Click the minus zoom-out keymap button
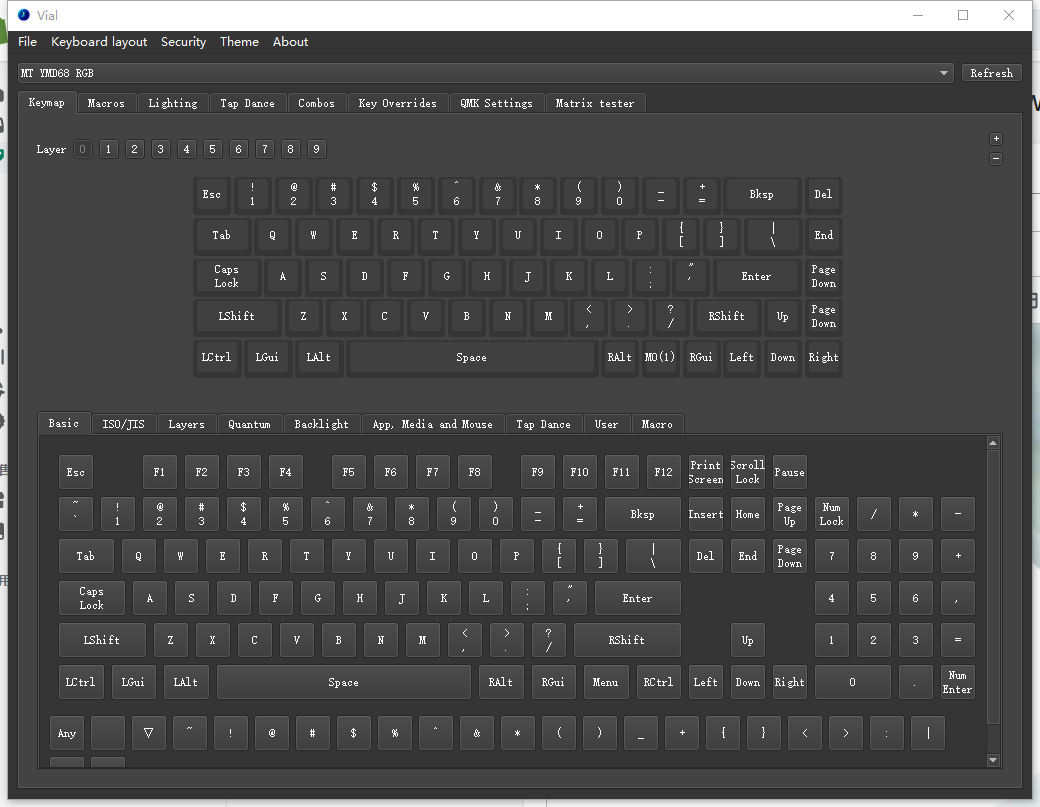Image resolution: width=1040 pixels, height=807 pixels. pos(995,159)
